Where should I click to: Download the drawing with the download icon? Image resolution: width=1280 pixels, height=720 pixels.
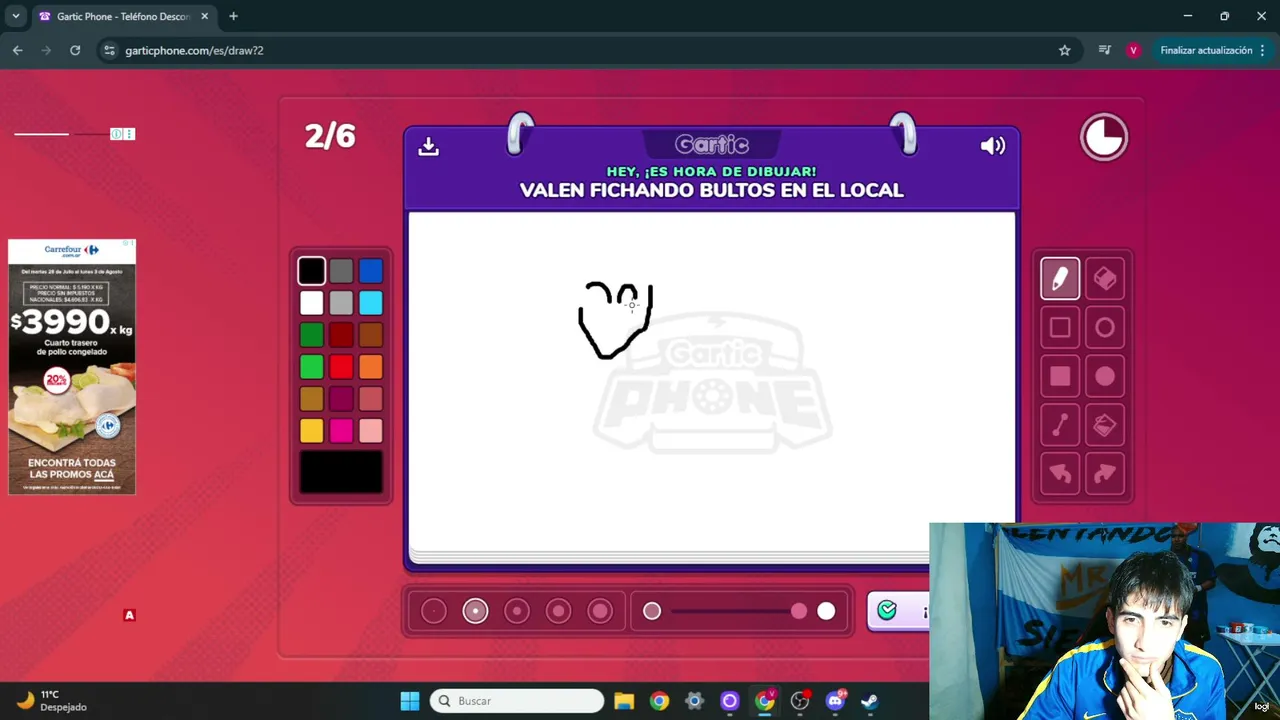click(429, 147)
